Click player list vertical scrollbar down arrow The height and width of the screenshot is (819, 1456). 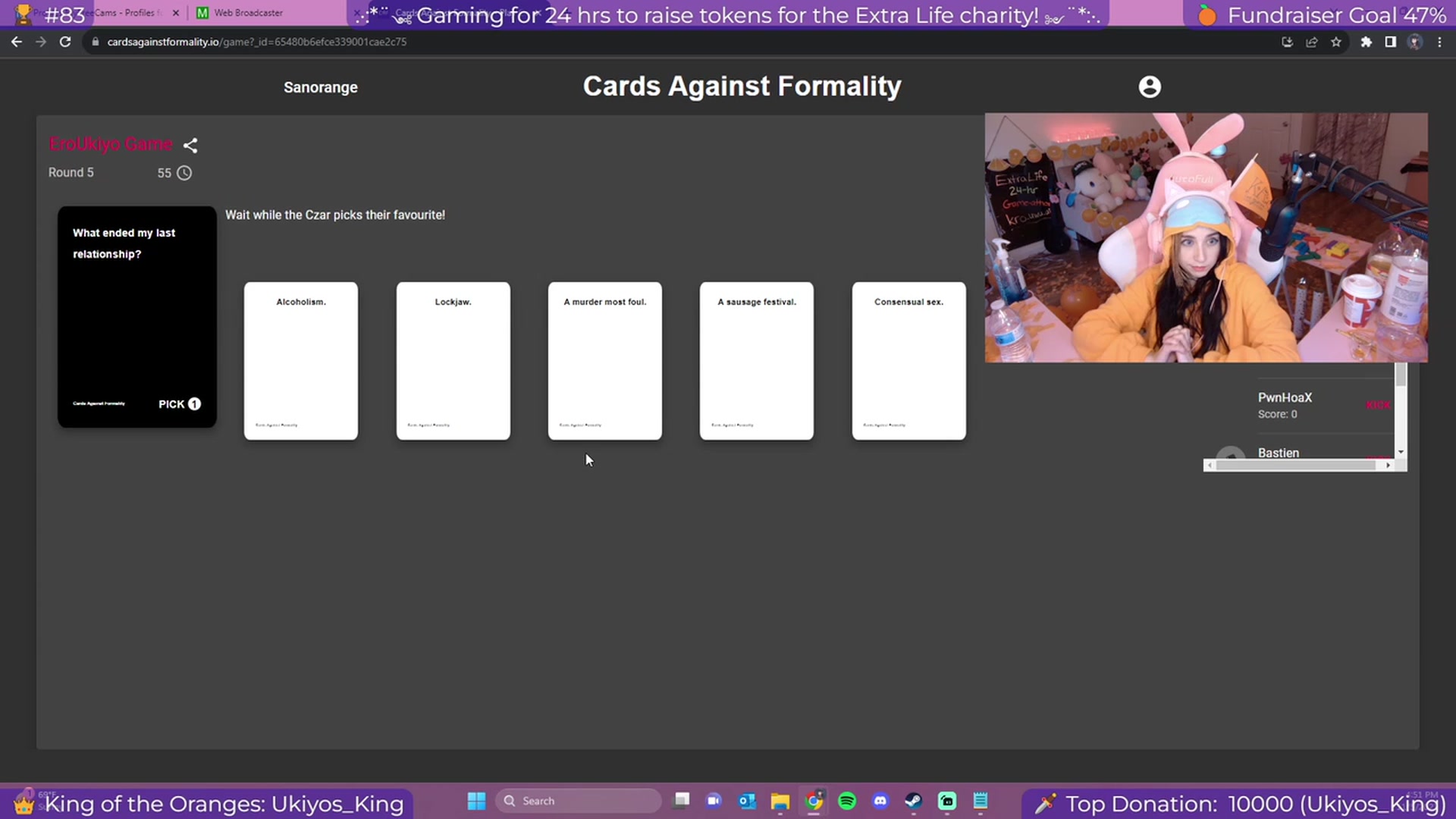(1401, 452)
